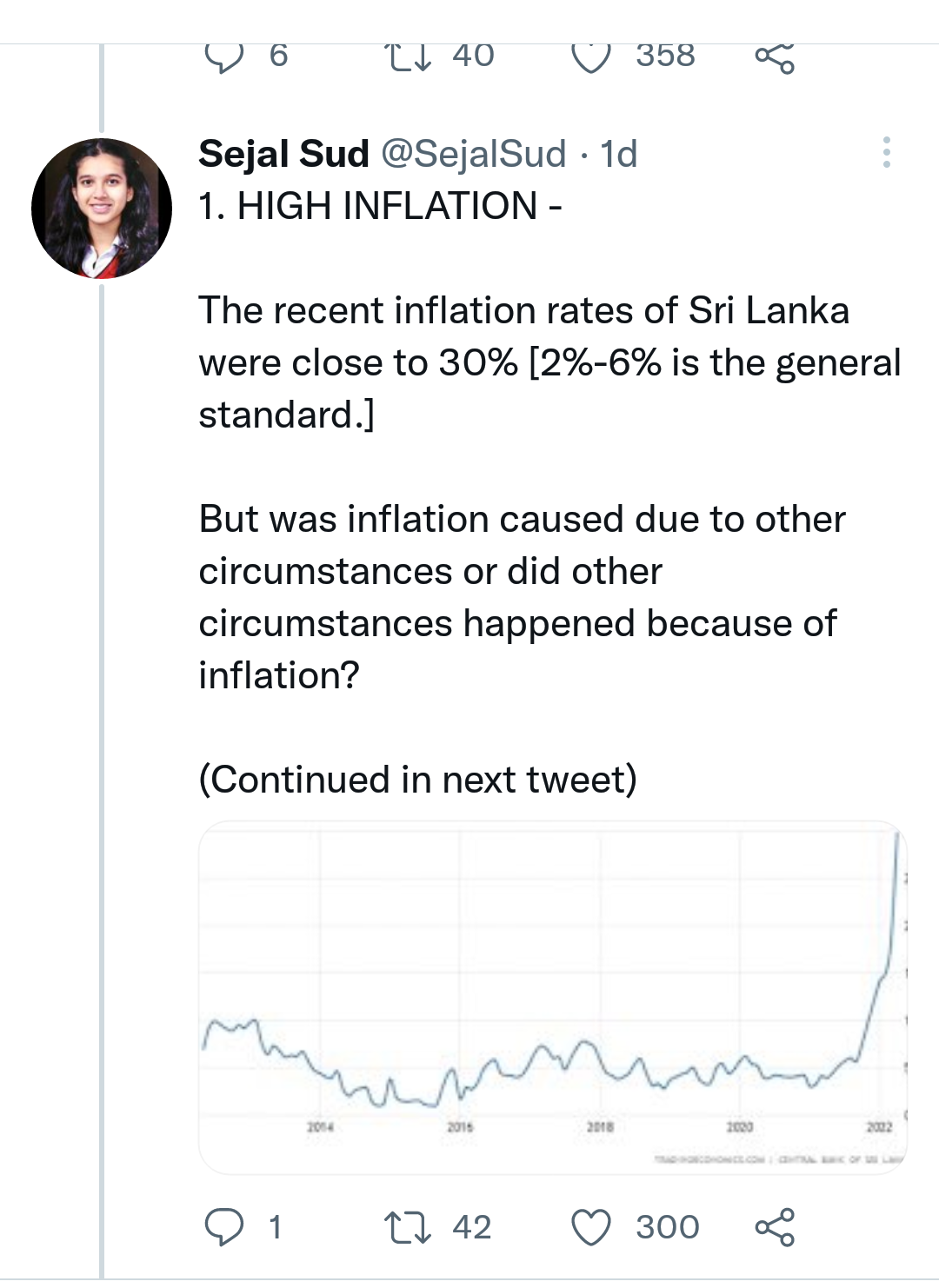This screenshot has width=939, height=1288.
Task: Retweet the previous tweet with 40 retweets
Action: coord(407,56)
